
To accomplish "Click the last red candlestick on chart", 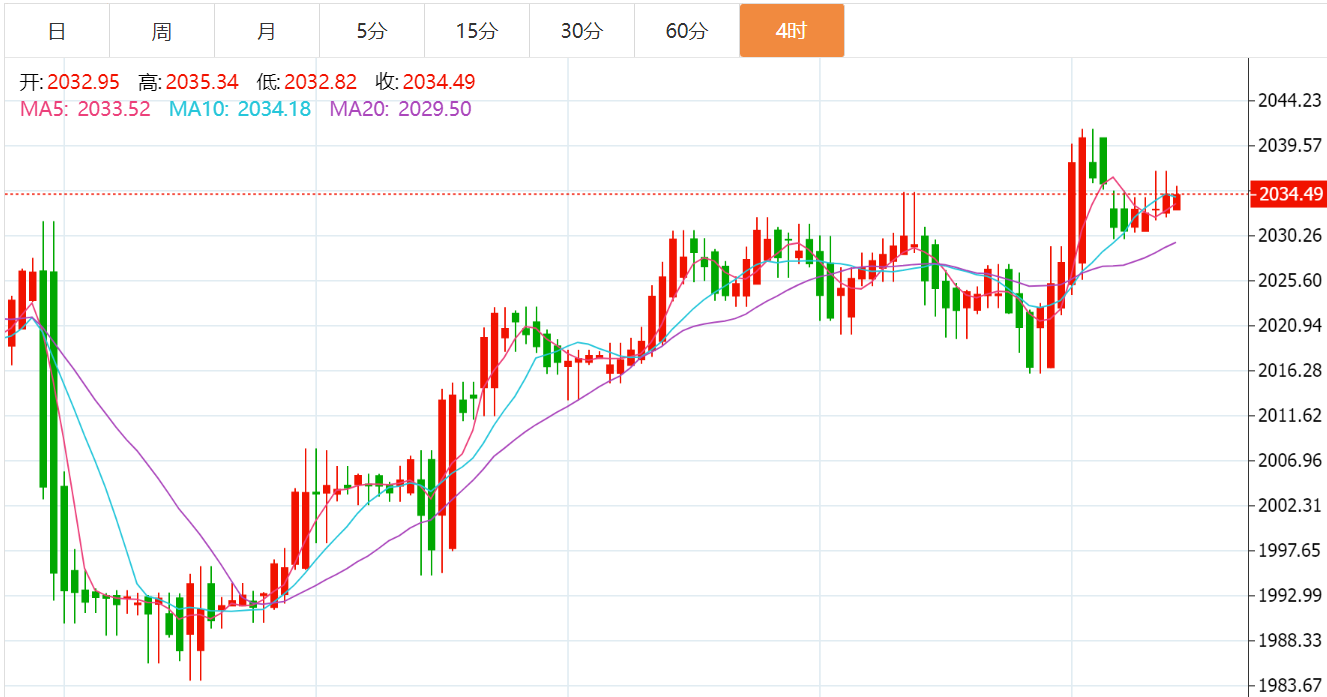I will pos(1177,201).
